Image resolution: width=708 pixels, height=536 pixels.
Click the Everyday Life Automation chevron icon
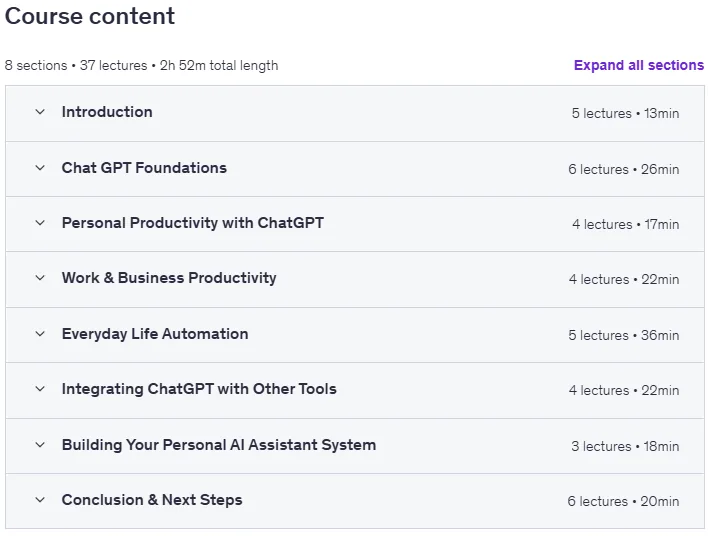[40, 334]
